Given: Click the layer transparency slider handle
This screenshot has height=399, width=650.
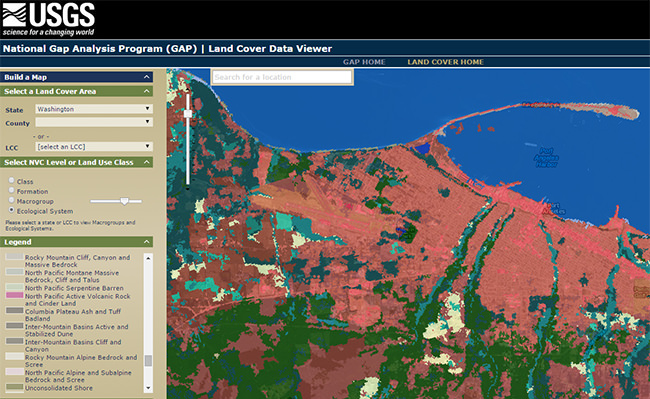Looking at the screenshot, I should (x=124, y=201).
